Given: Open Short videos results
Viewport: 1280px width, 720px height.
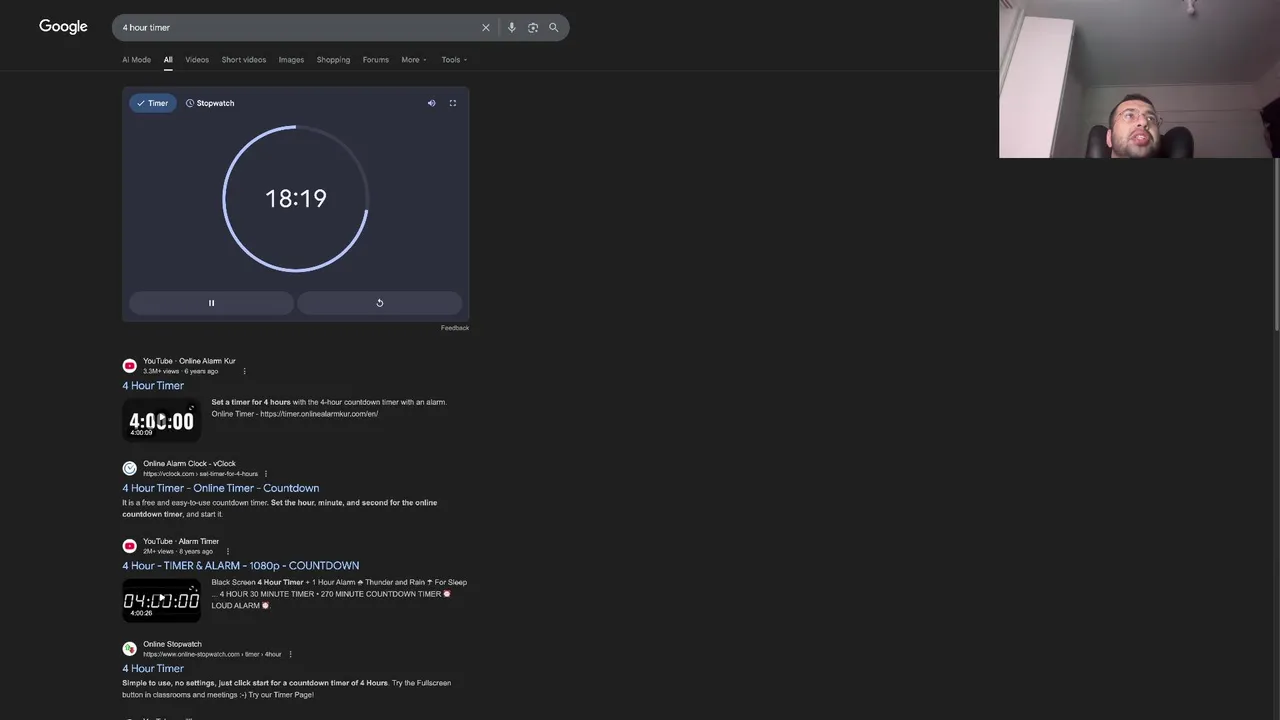Looking at the screenshot, I should (x=244, y=60).
